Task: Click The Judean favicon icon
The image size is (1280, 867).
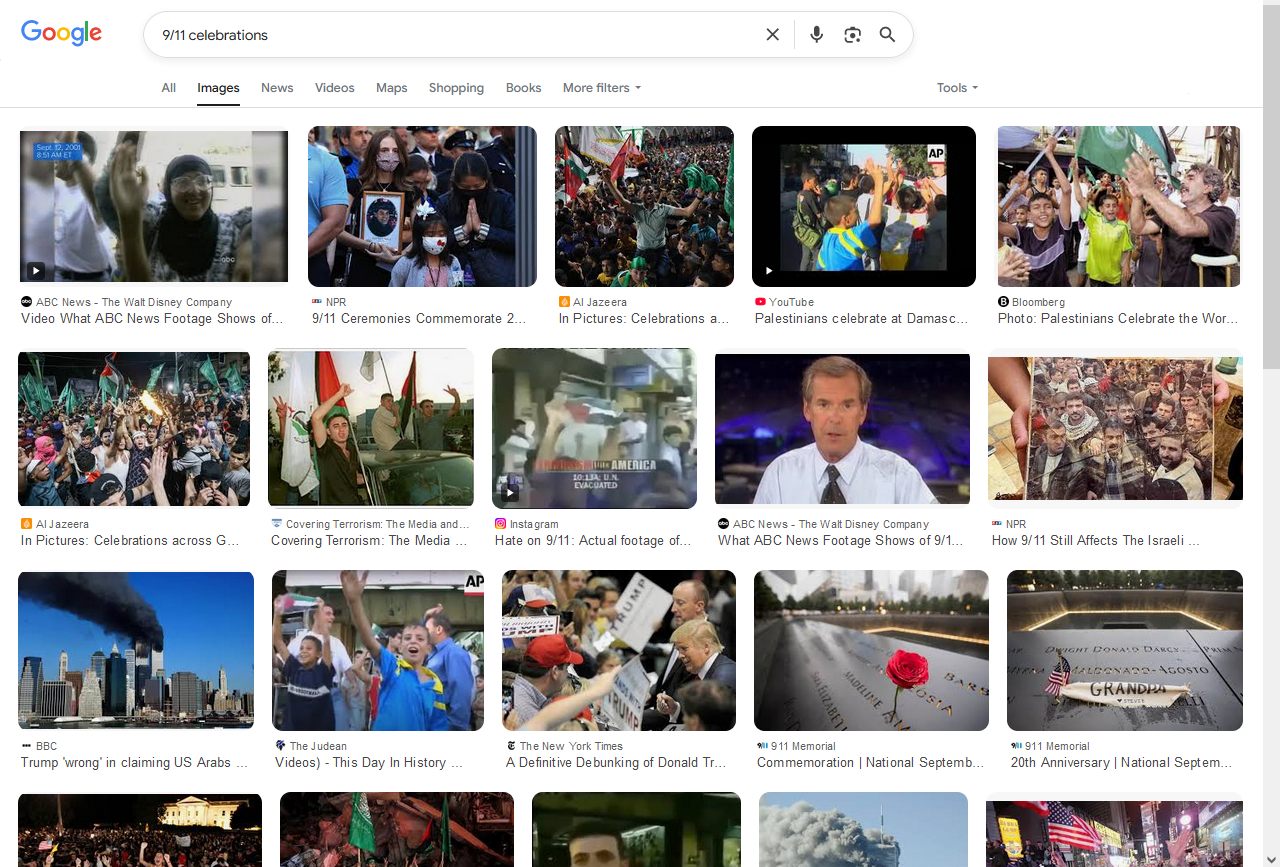Action: coord(280,746)
